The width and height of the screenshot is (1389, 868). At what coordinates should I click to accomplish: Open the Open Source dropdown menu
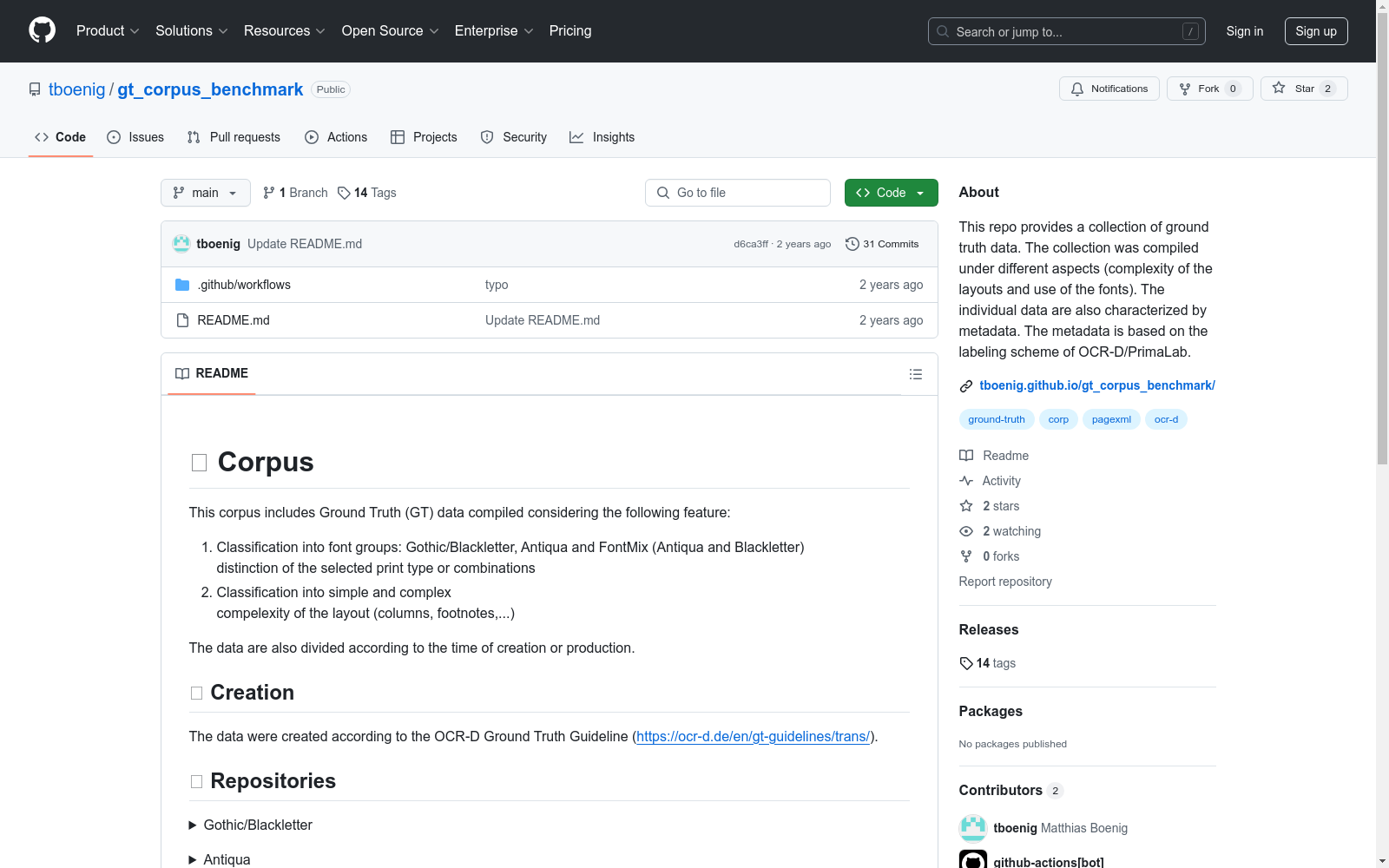(x=391, y=30)
